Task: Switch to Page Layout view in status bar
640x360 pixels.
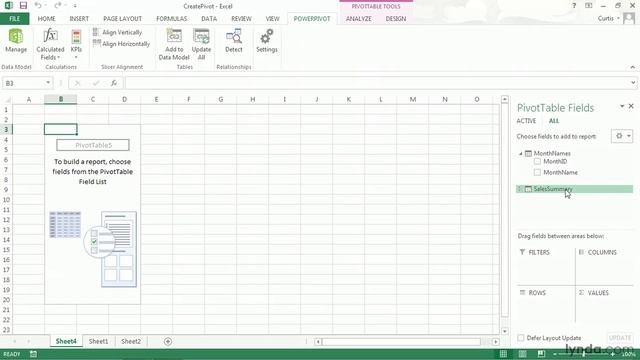Action: point(522,354)
